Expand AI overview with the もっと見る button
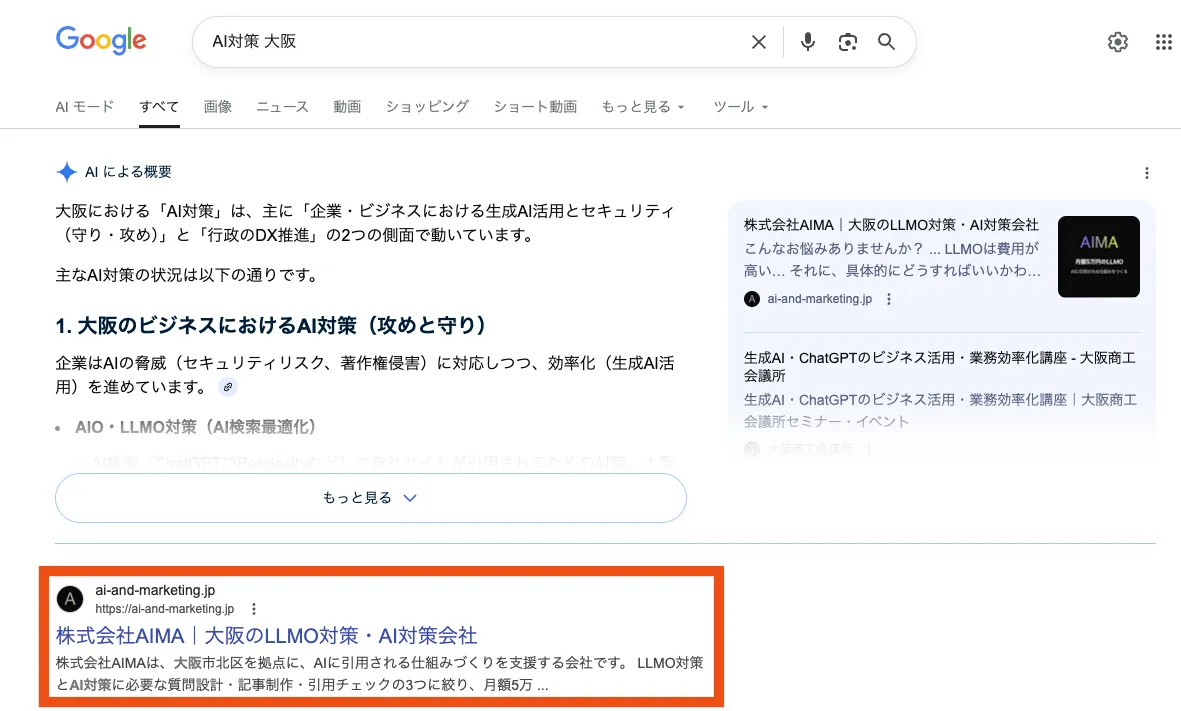1181x711 pixels. click(371, 498)
